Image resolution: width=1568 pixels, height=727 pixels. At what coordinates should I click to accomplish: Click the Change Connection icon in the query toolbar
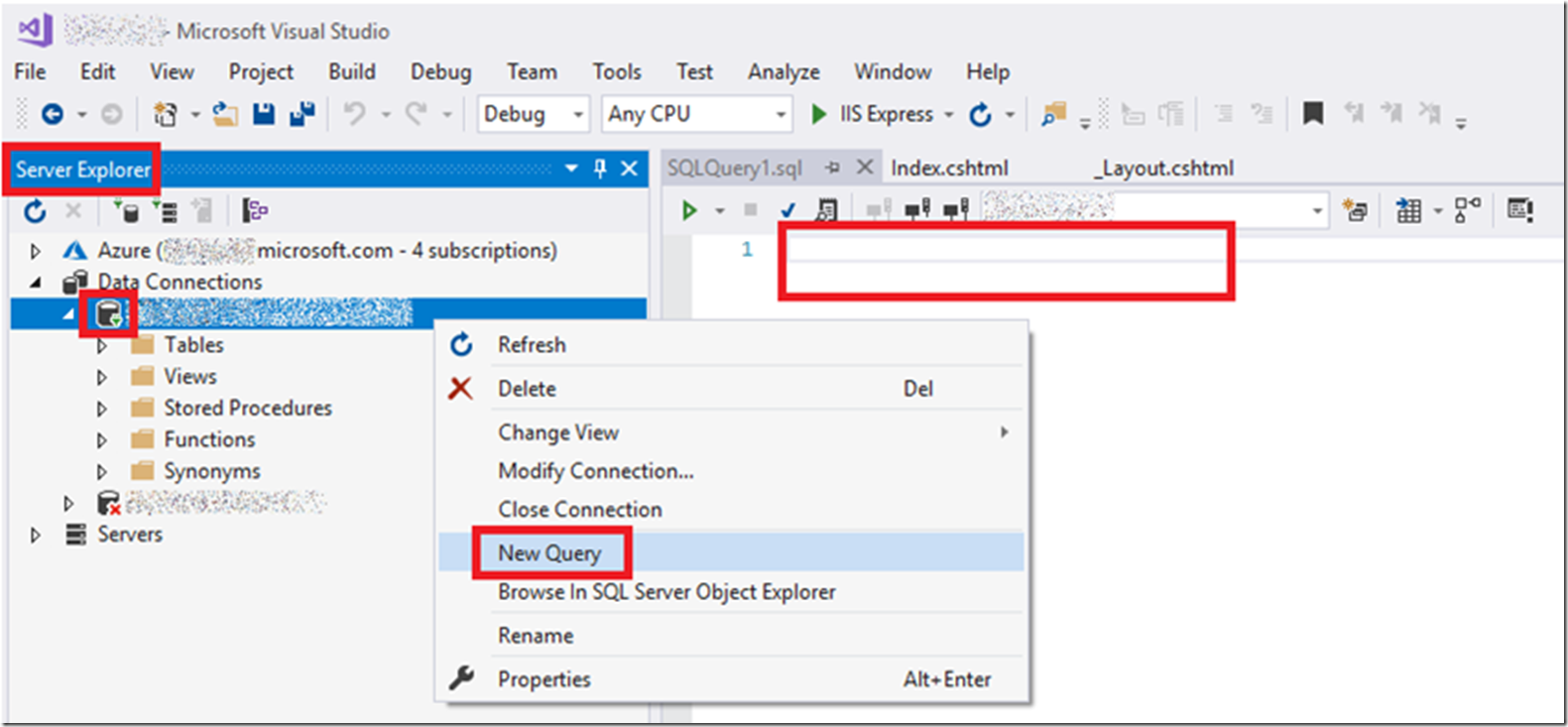[x=956, y=210]
